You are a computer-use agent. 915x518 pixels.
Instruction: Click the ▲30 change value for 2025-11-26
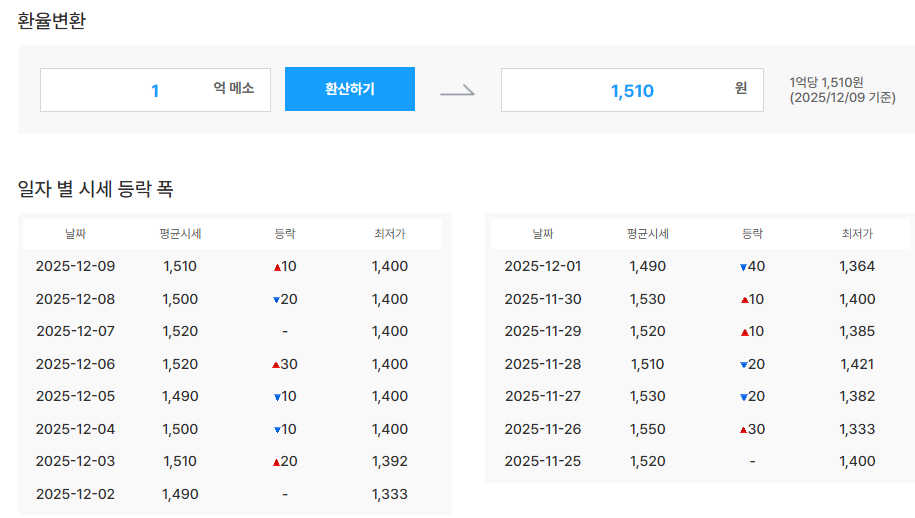click(752, 429)
